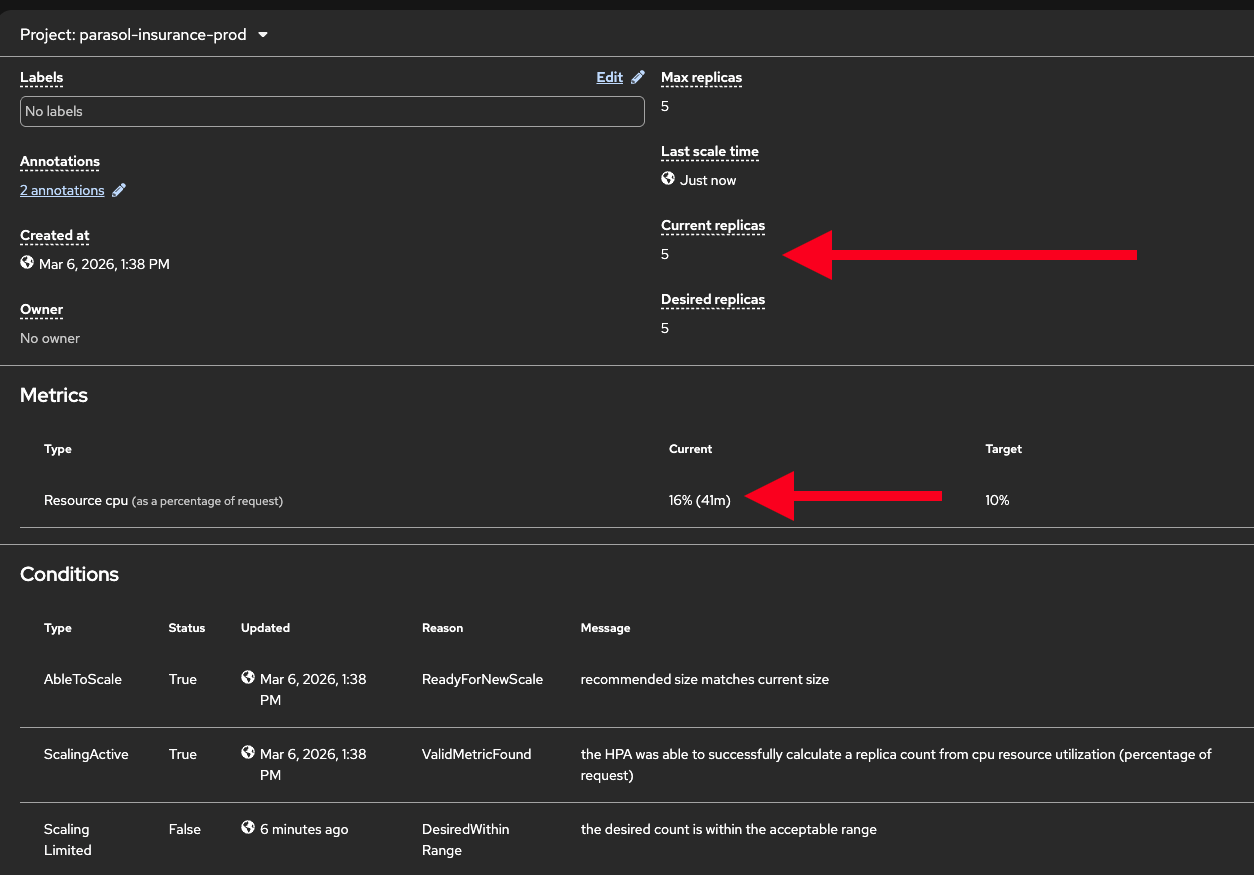Click the Owner heading label
1254x875 pixels.
pos(41,309)
